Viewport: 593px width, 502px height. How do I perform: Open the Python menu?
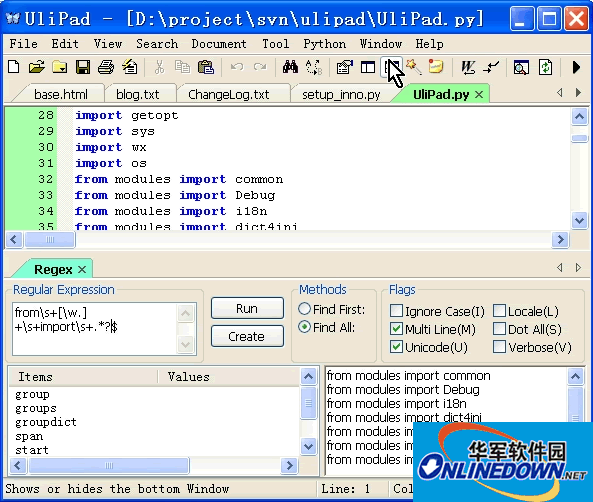(x=324, y=44)
